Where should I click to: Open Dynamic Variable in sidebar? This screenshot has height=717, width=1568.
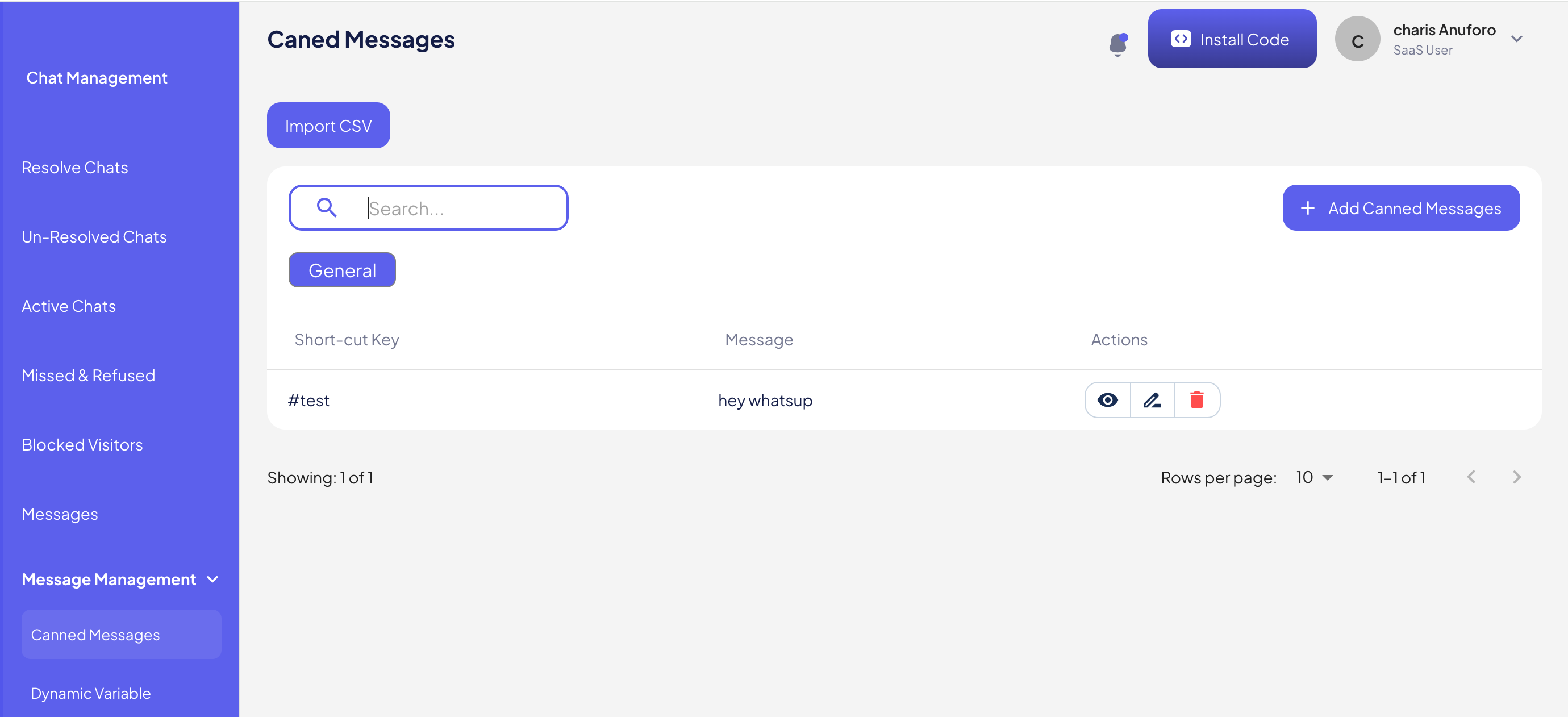click(x=91, y=693)
